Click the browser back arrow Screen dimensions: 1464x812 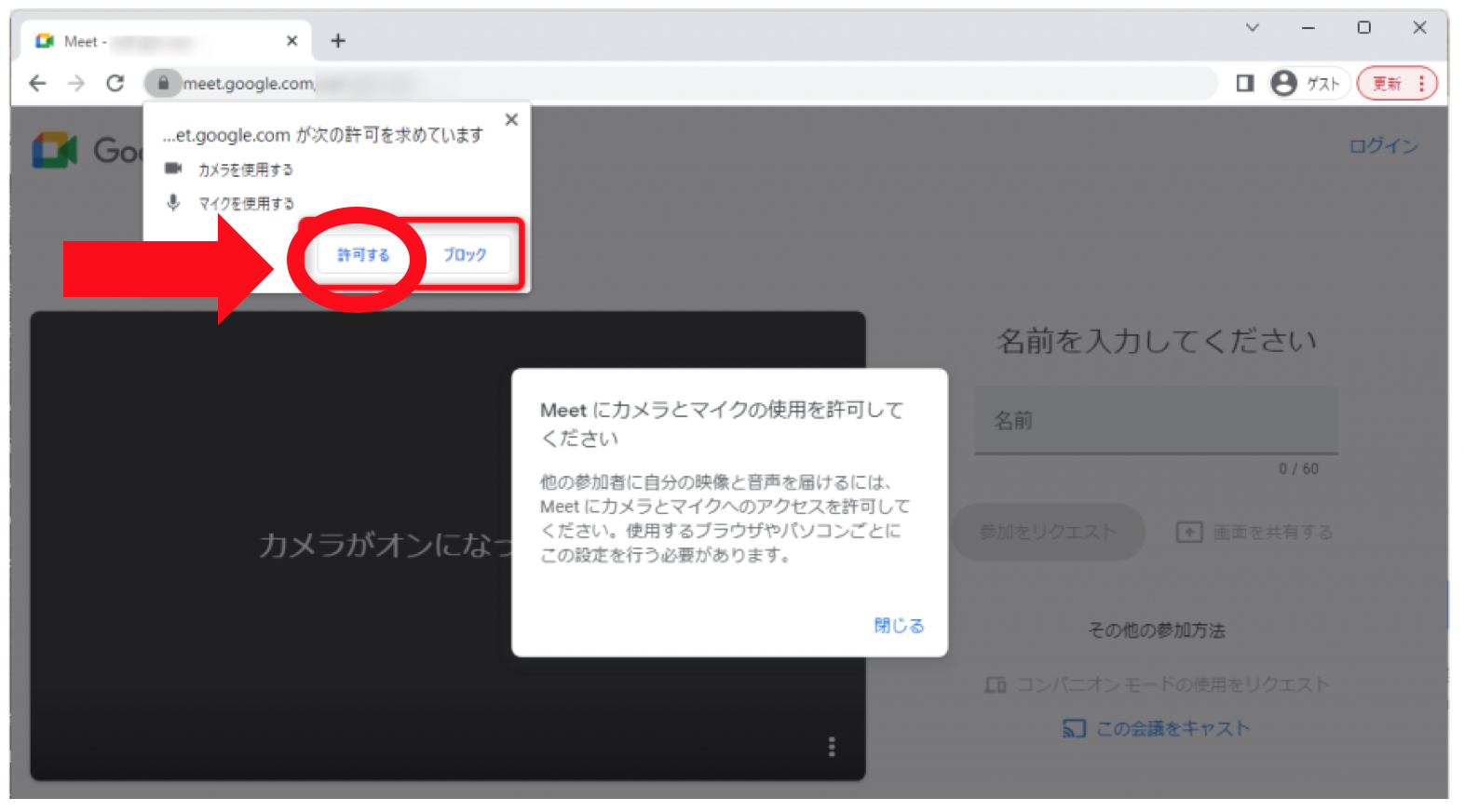37,84
